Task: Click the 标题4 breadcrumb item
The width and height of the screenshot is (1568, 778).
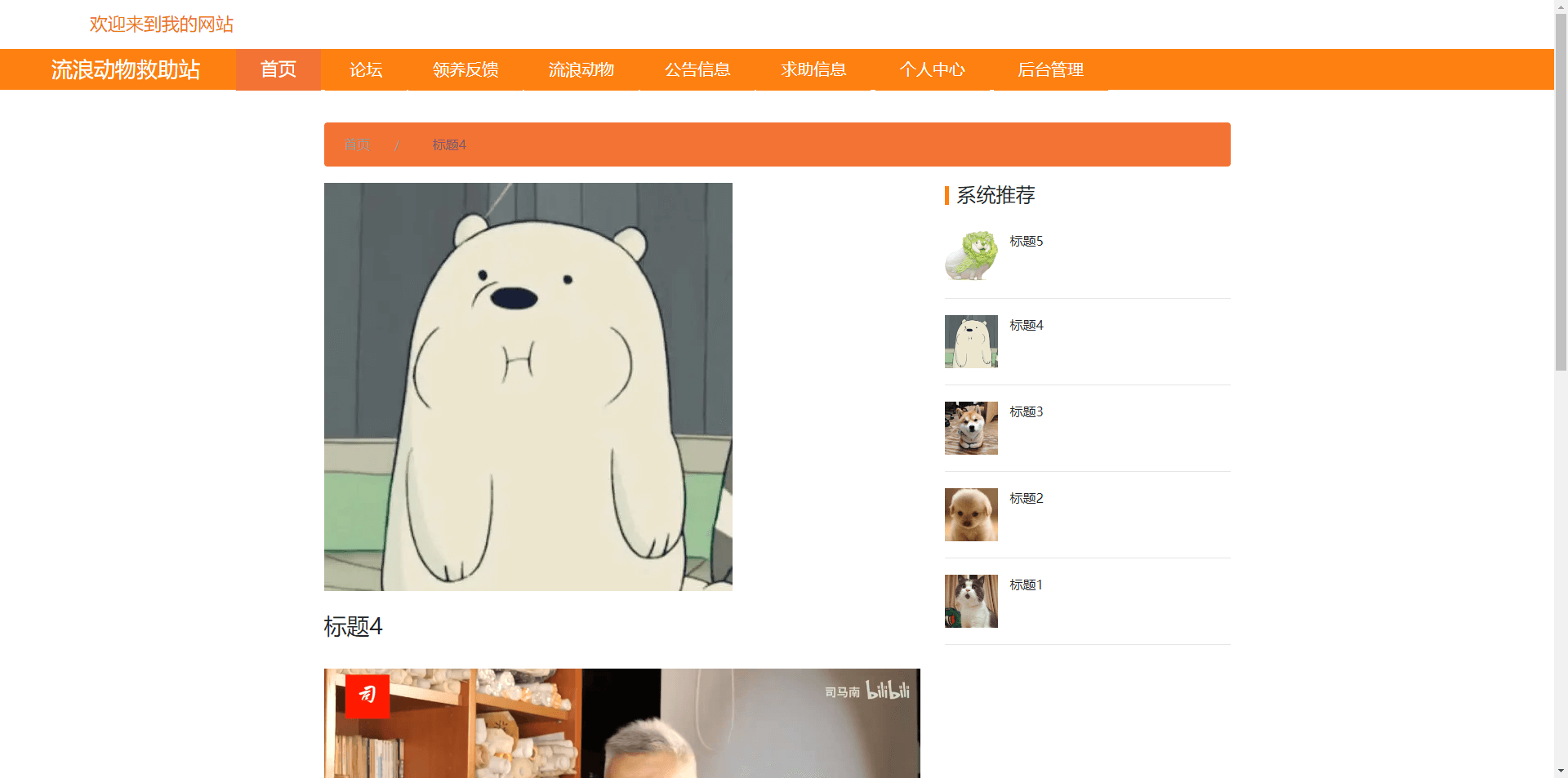Action: tap(449, 144)
